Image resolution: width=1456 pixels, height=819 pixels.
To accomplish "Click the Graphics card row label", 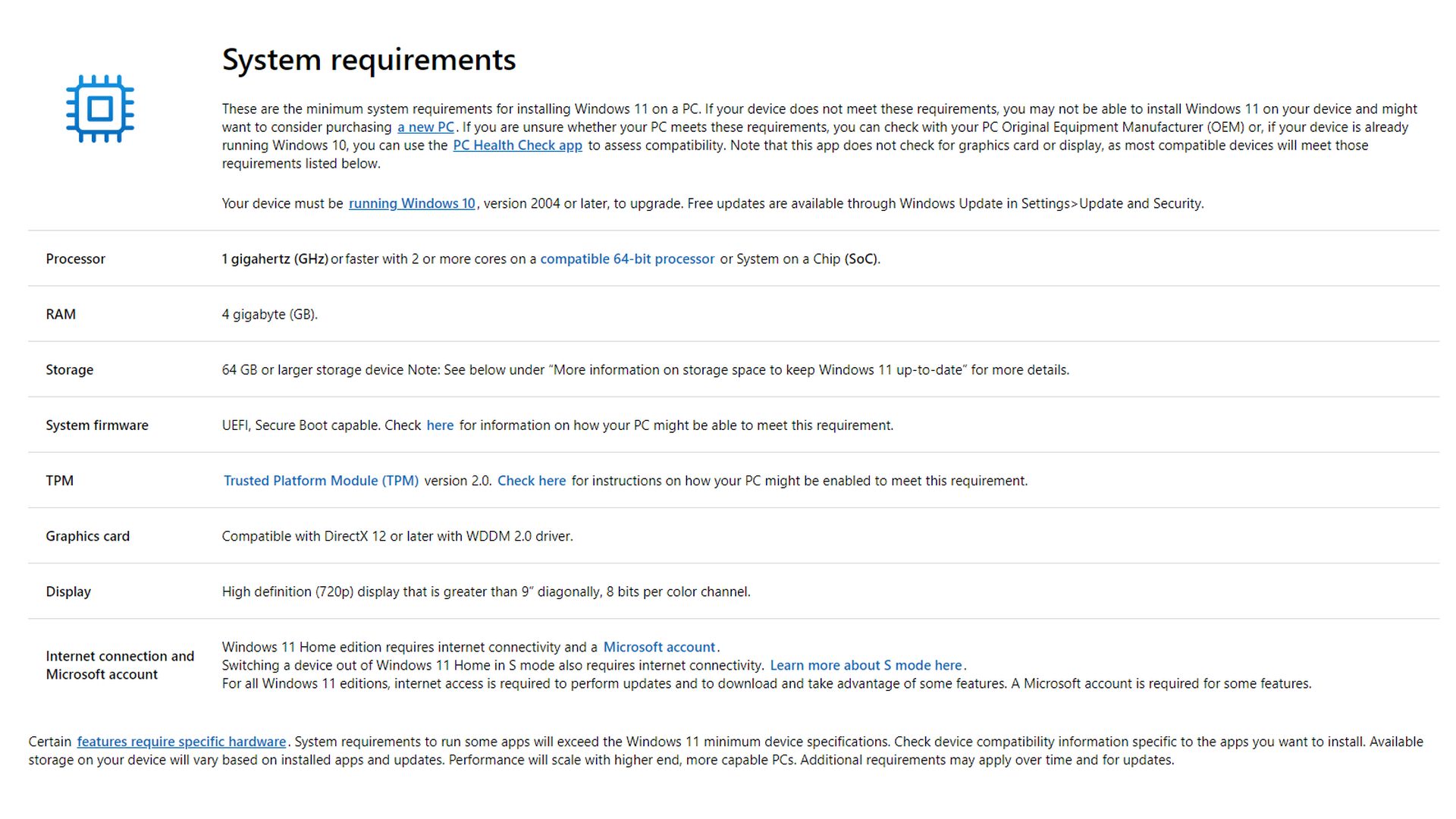I will [87, 536].
